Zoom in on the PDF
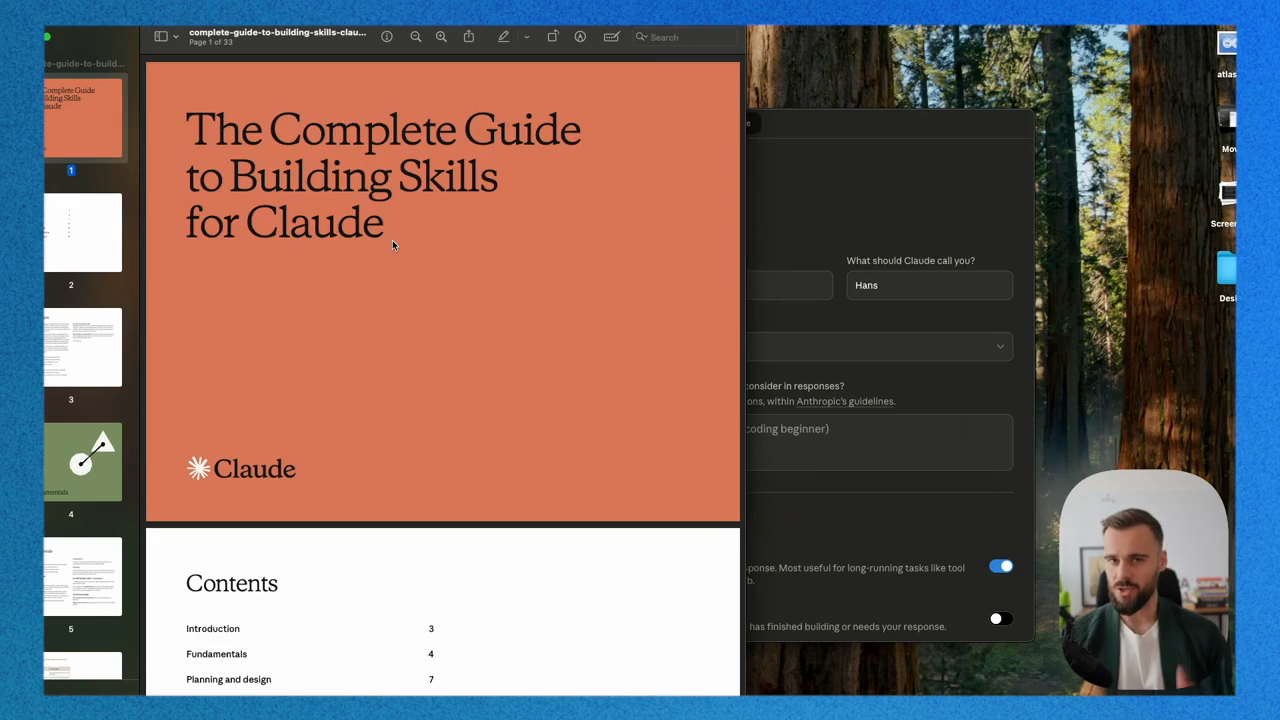The width and height of the screenshot is (1280, 720). (x=441, y=37)
